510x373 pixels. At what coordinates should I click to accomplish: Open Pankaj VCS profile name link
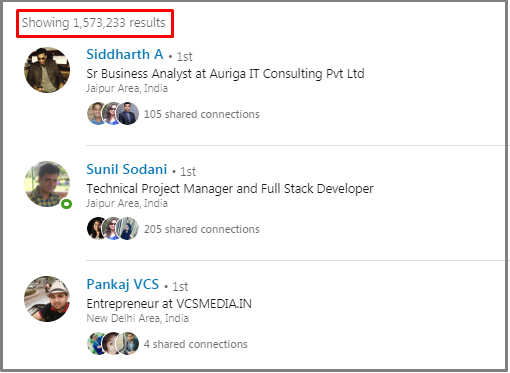tap(123, 284)
